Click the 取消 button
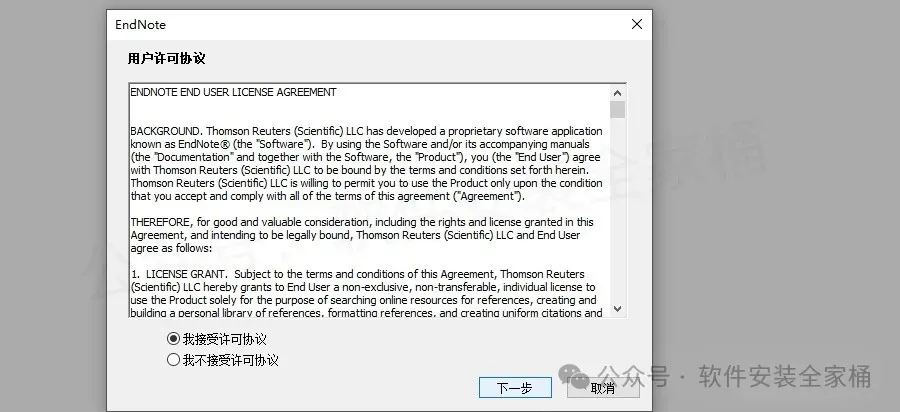Viewport: 900px width, 412px height. 603,388
